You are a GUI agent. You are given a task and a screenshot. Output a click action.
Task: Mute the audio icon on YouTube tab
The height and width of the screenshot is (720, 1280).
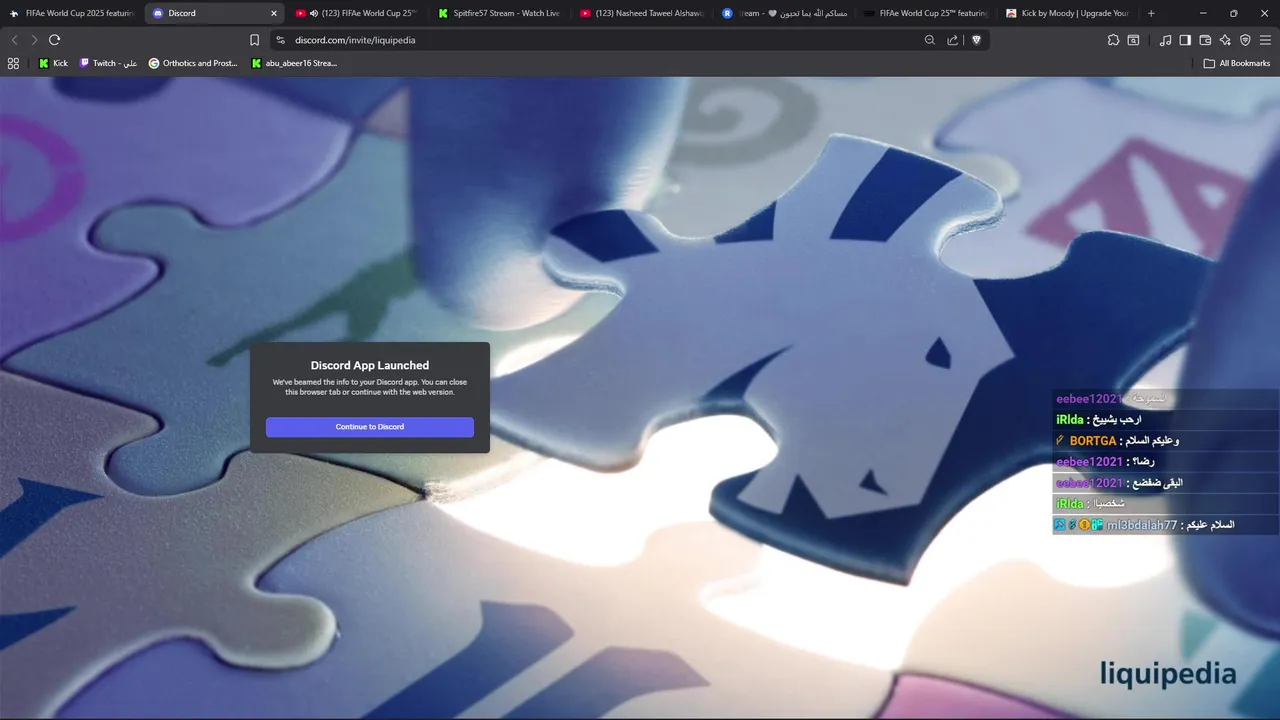pos(314,13)
